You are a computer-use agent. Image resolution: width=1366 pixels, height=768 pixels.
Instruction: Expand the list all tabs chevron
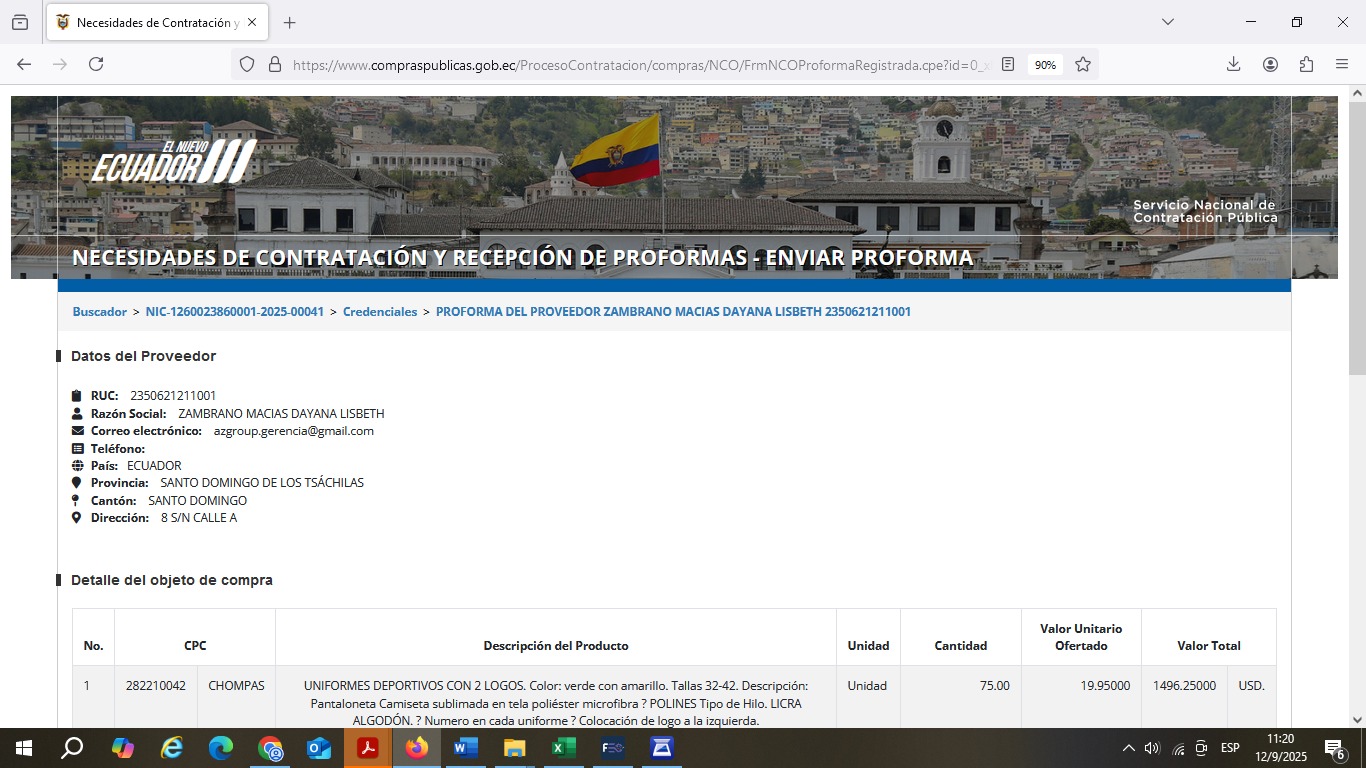tap(1167, 22)
